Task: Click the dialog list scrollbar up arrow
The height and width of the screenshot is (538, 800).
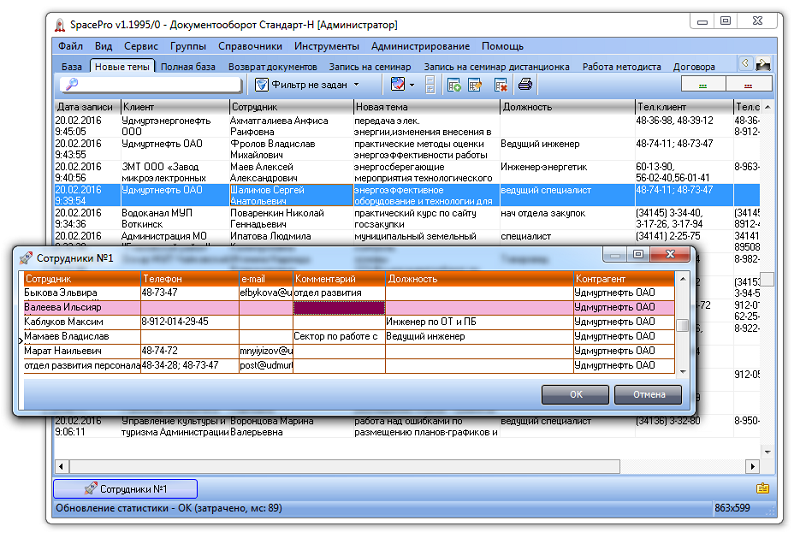Action: tap(683, 279)
